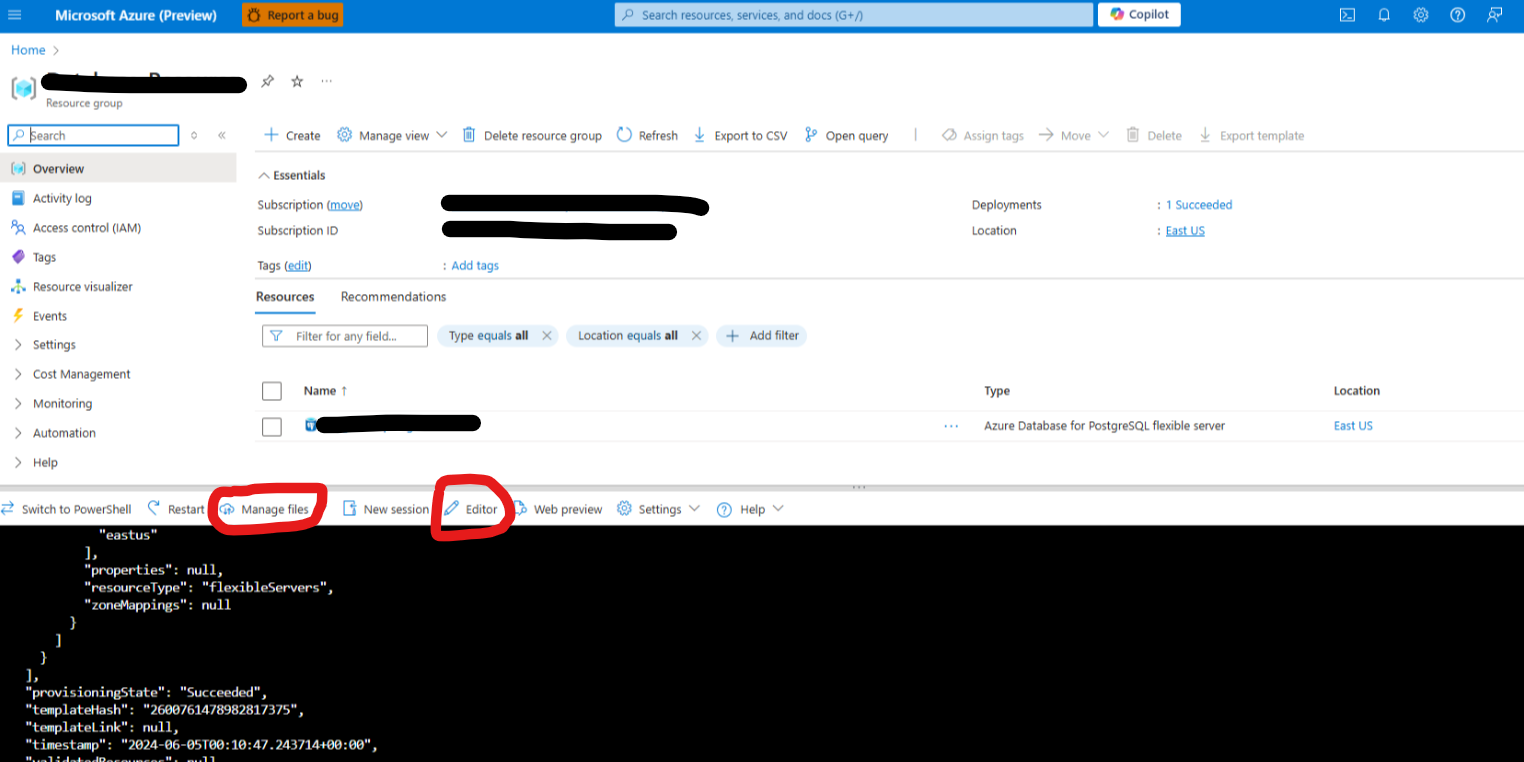Click Filter for any field input

[x=345, y=336]
